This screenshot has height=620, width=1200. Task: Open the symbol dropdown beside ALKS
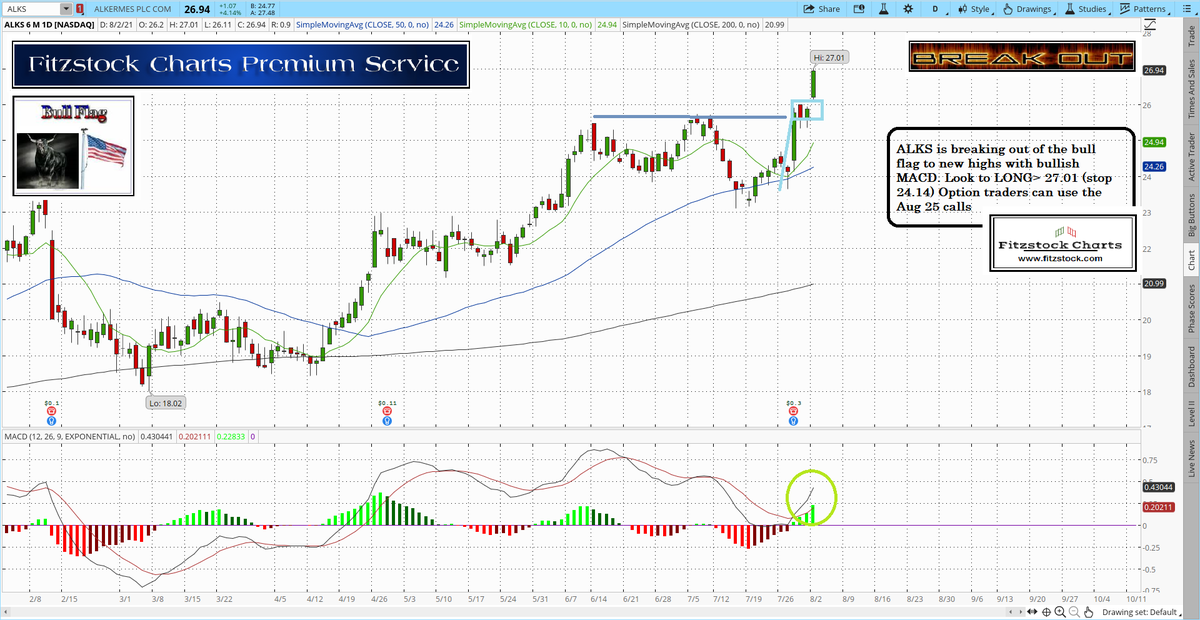click(x=66, y=8)
